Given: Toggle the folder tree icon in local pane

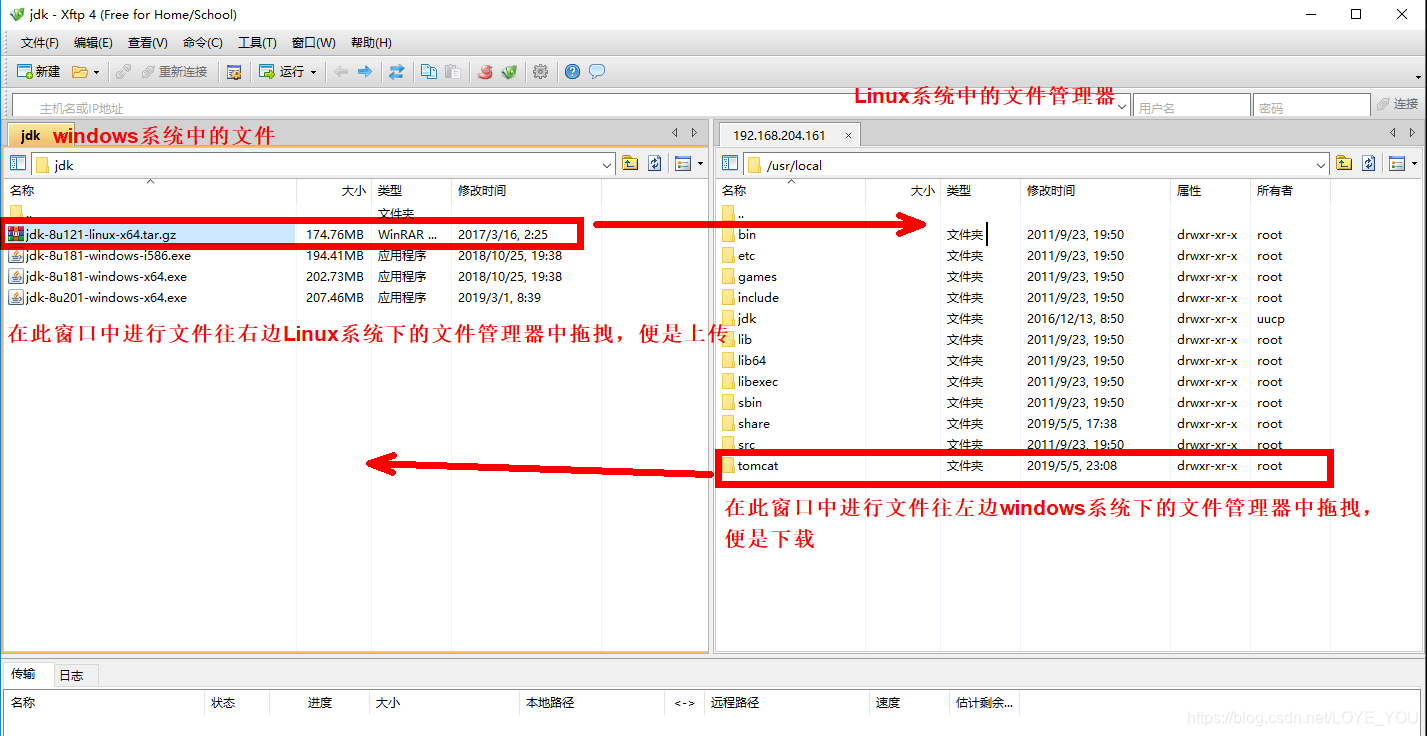Looking at the screenshot, I should [18, 164].
